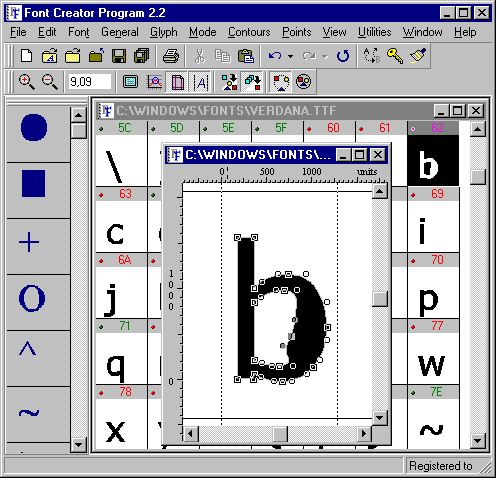Image resolution: width=496 pixels, height=478 pixels.
Task: Select the j glyph cell 6A
Action: [121, 286]
